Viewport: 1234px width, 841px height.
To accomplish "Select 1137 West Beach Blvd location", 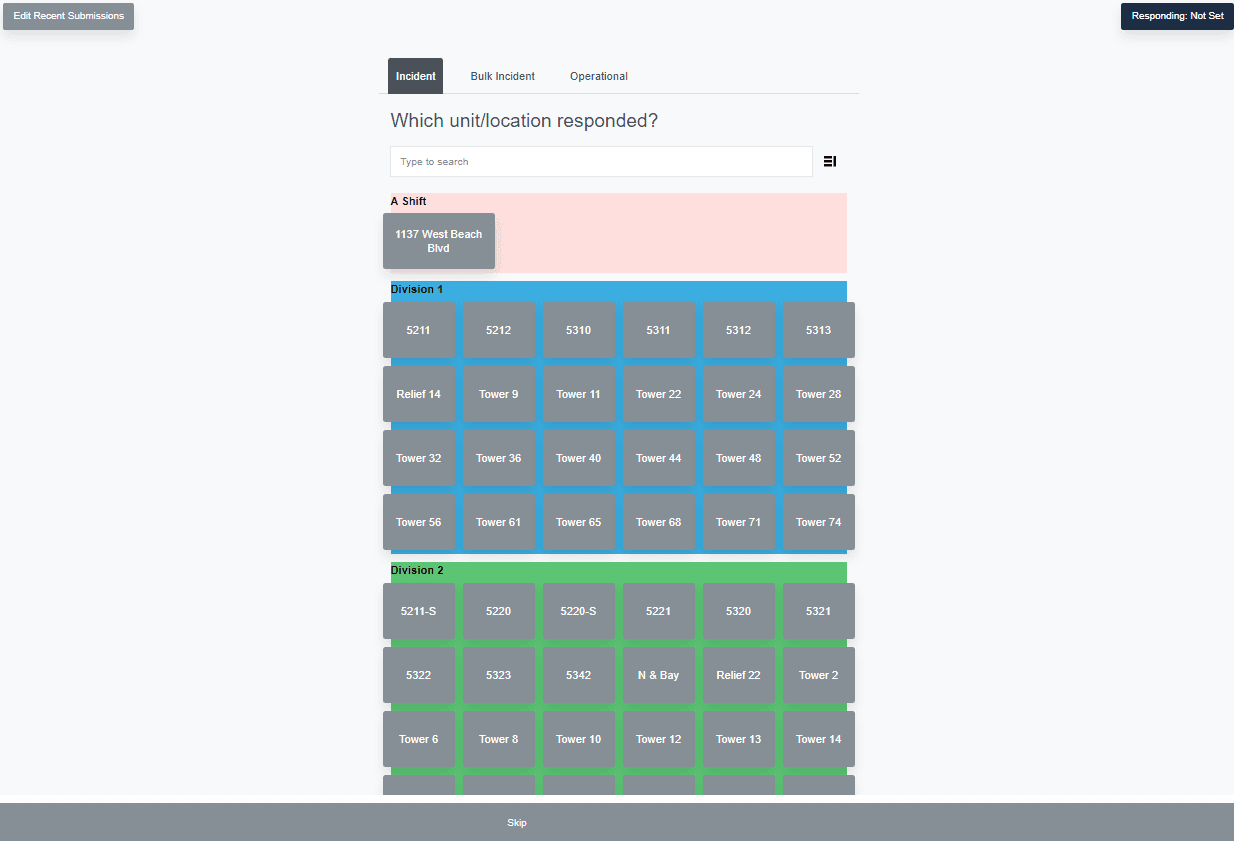I will (x=438, y=241).
